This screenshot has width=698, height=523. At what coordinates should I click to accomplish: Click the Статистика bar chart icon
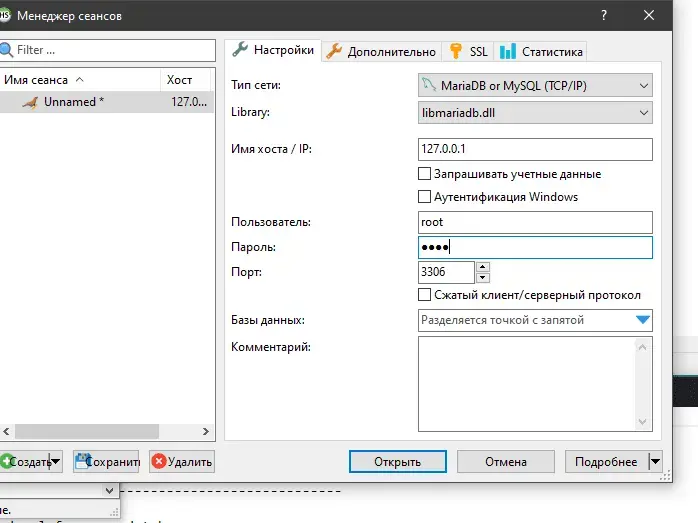click(x=507, y=51)
